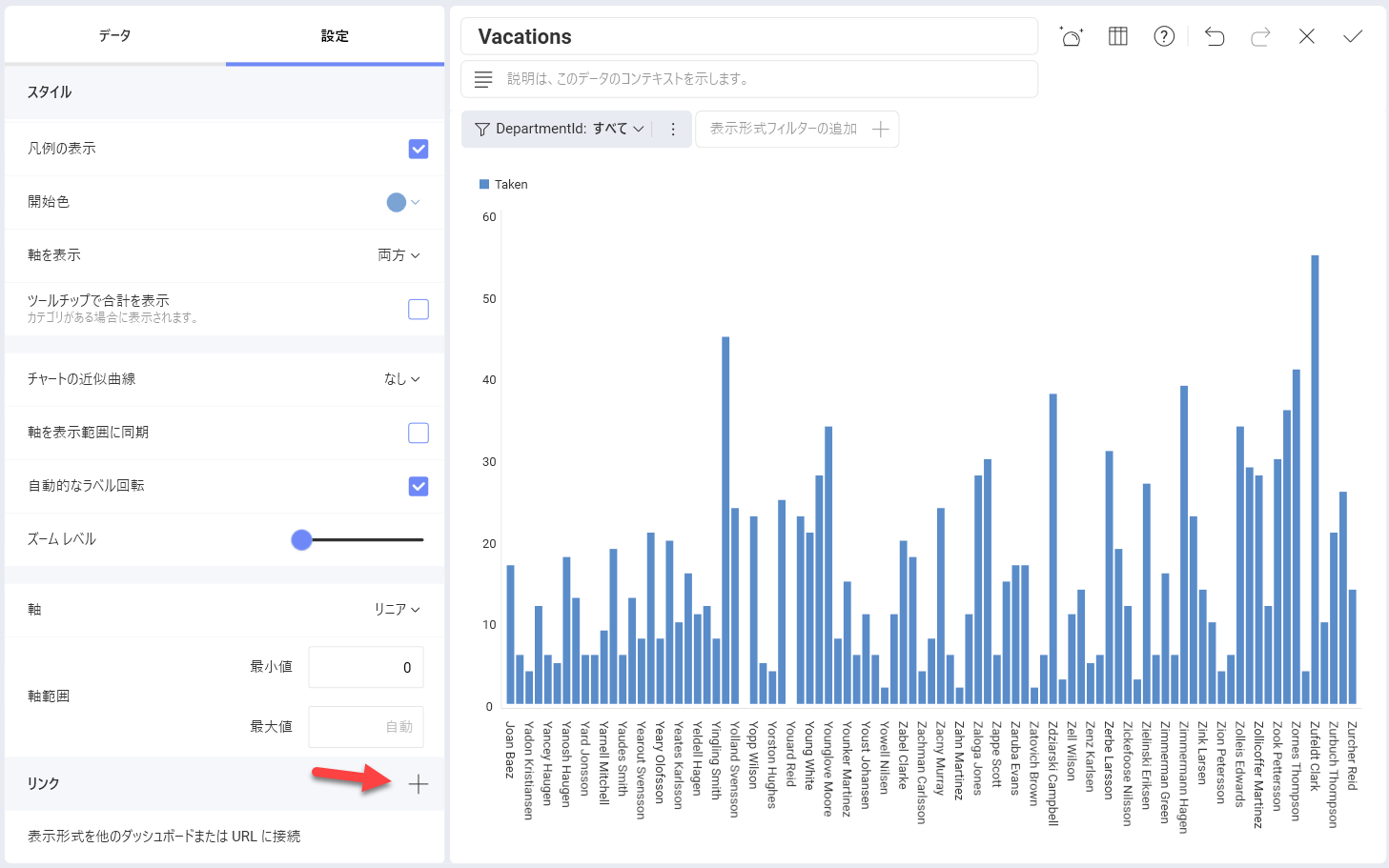Discard changes with the X icon
The width and height of the screenshot is (1389, 868).
tap(1307, 36)
